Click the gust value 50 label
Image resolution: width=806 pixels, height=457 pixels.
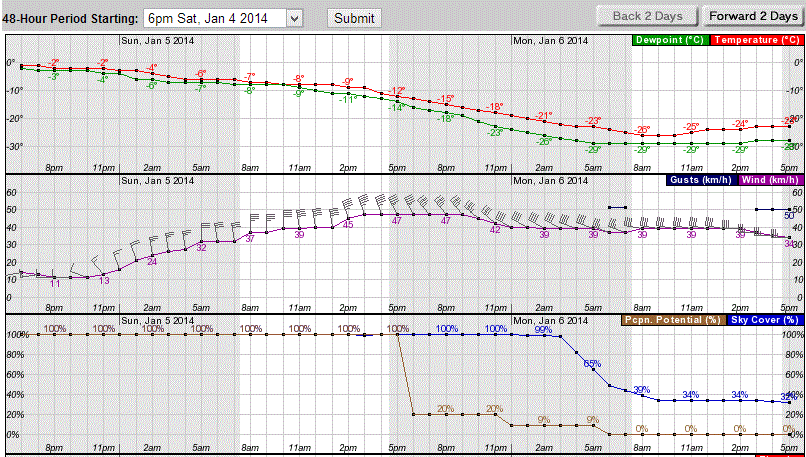(789, 215)
